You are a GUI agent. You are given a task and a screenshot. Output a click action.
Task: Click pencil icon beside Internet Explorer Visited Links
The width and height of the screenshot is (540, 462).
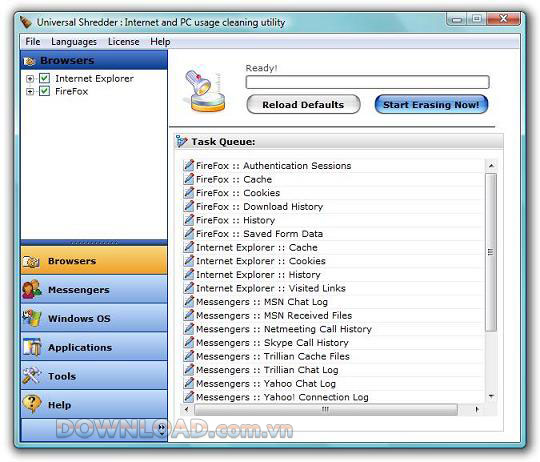pyautogui.click(x=189, y=288)
